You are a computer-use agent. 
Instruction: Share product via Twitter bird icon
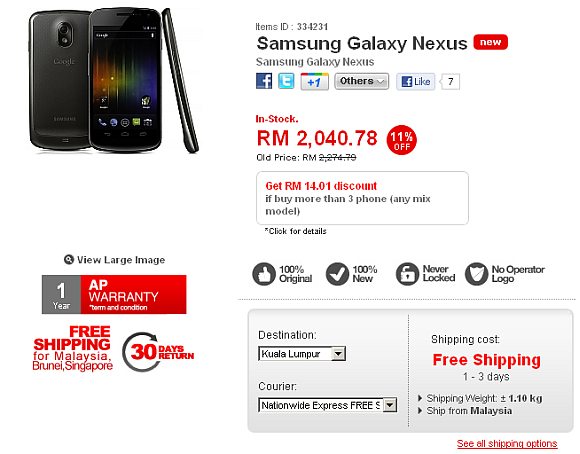coord(286,81)
